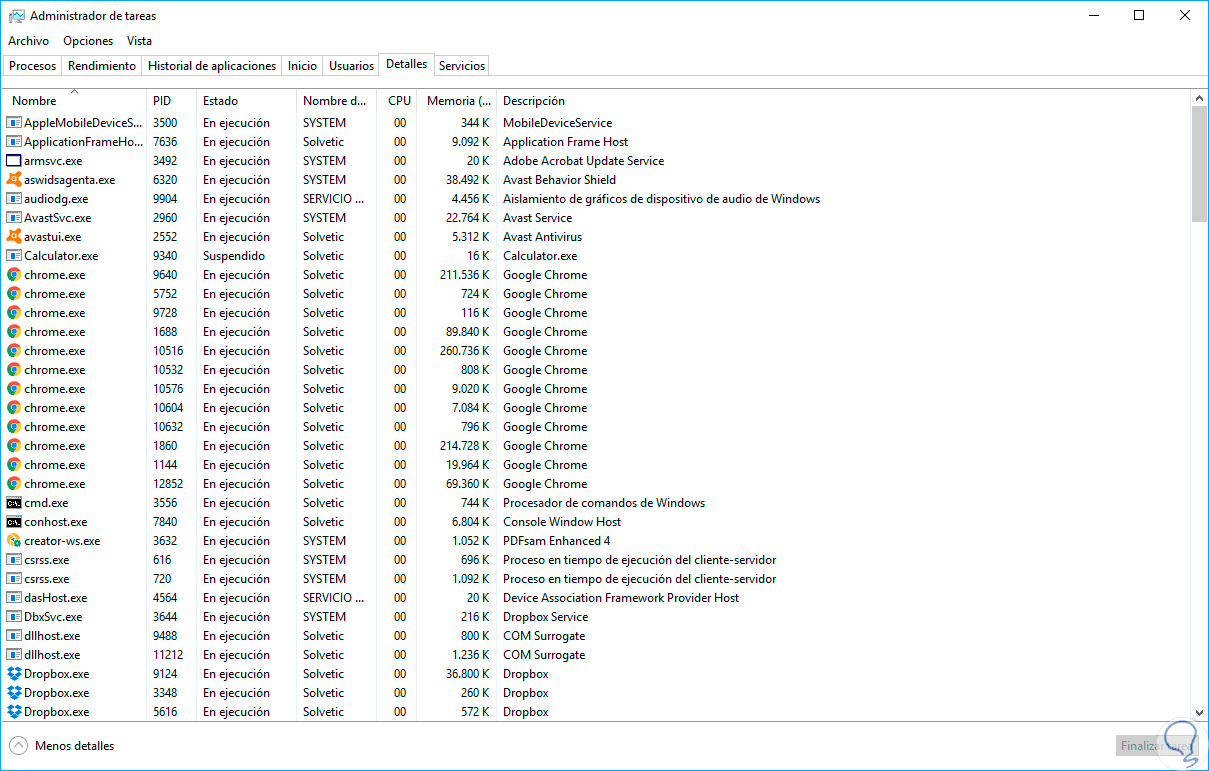Click Dropbox icon for PID 3348
Viewport: 1209px width, 771px height.
pos(14,693)
